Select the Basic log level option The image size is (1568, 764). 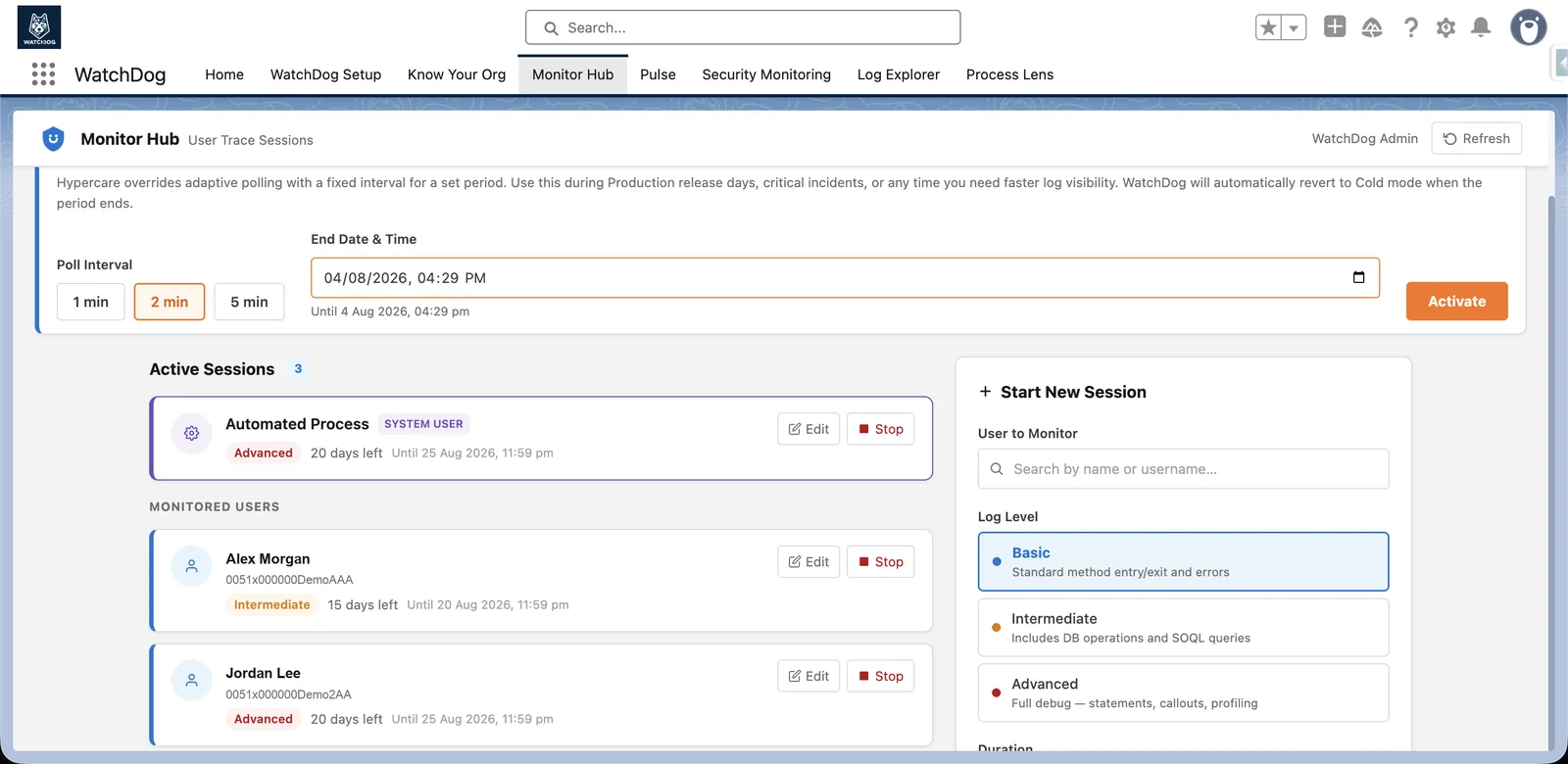(x=1183, y=561)
